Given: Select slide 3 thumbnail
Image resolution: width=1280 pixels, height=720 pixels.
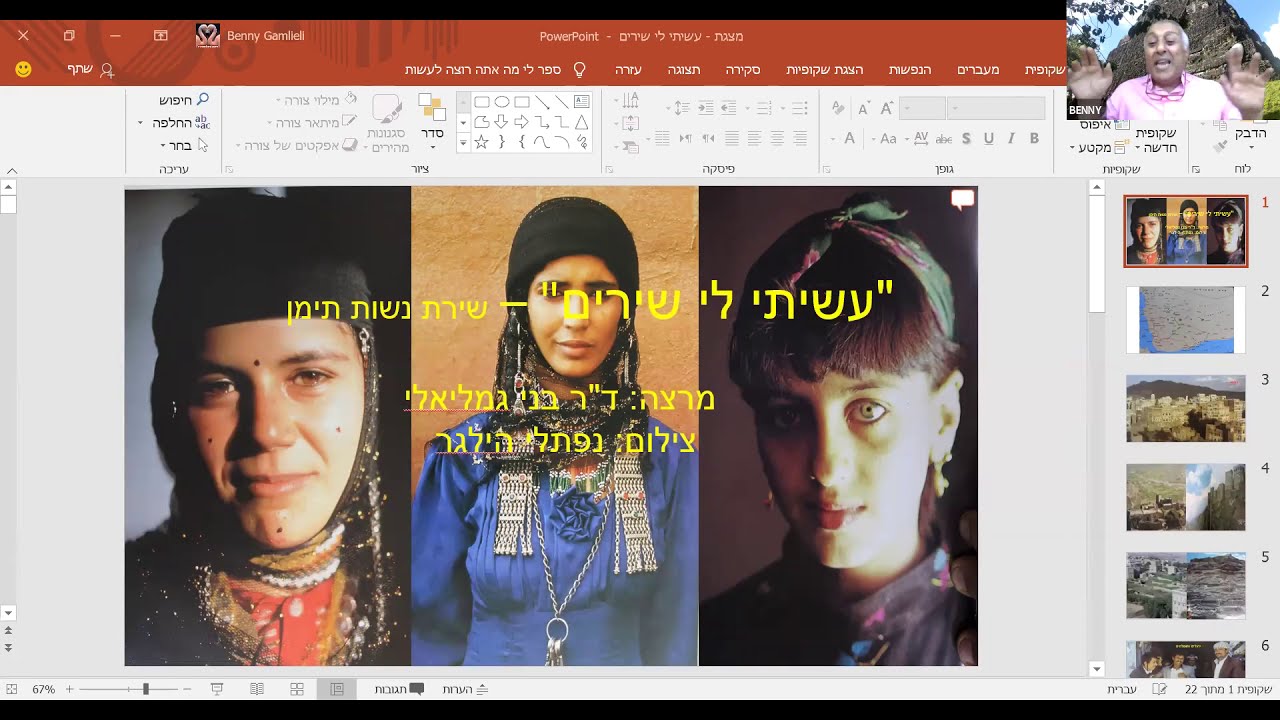Looking at the screenshot, I should tap(1186, 408).
